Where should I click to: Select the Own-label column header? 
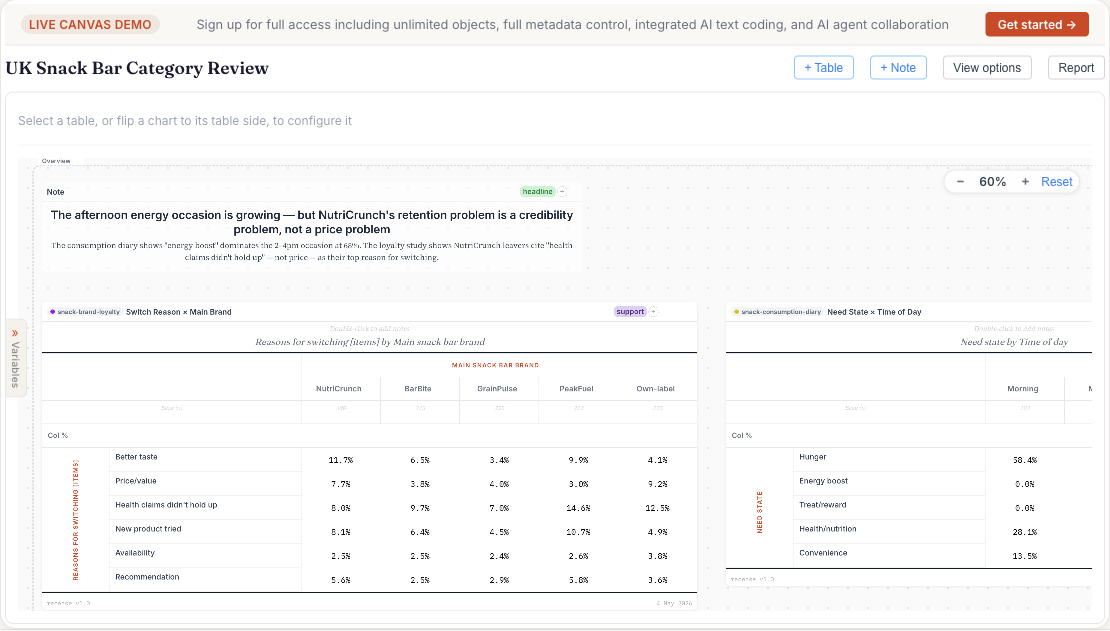(x=655, y=389)
